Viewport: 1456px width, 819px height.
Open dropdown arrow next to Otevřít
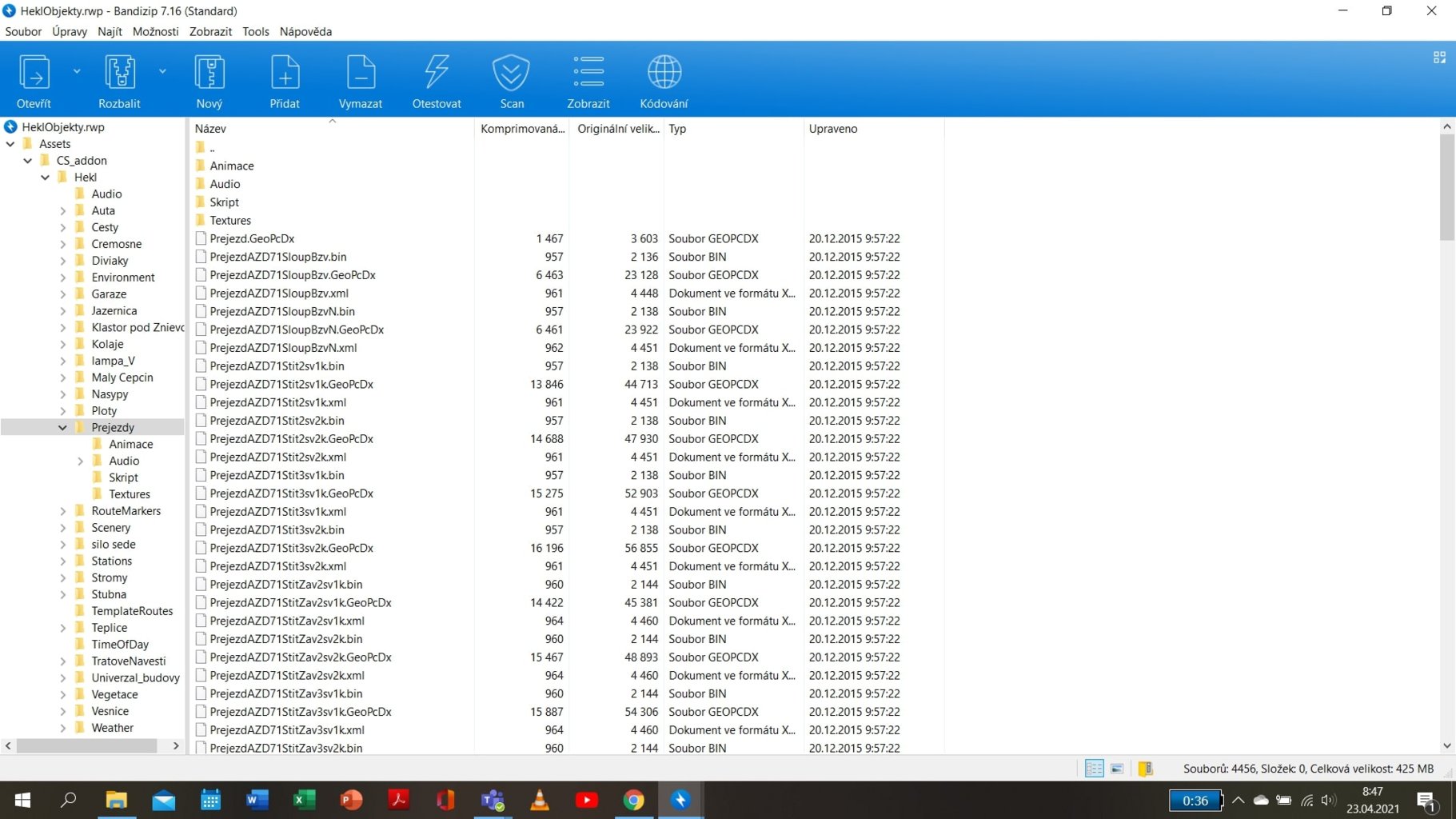click(x=77, y=71)
